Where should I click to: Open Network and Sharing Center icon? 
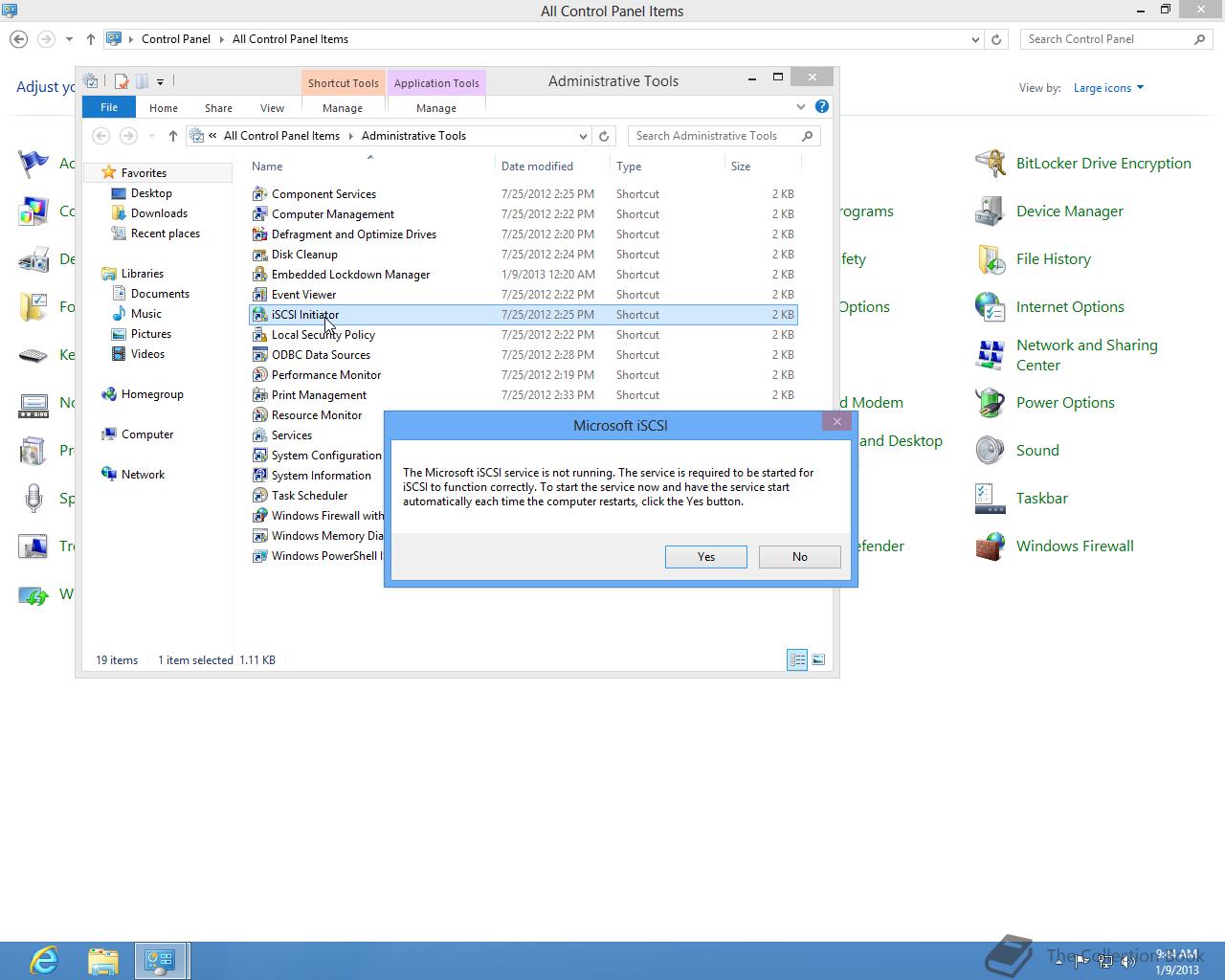[990, 355]
